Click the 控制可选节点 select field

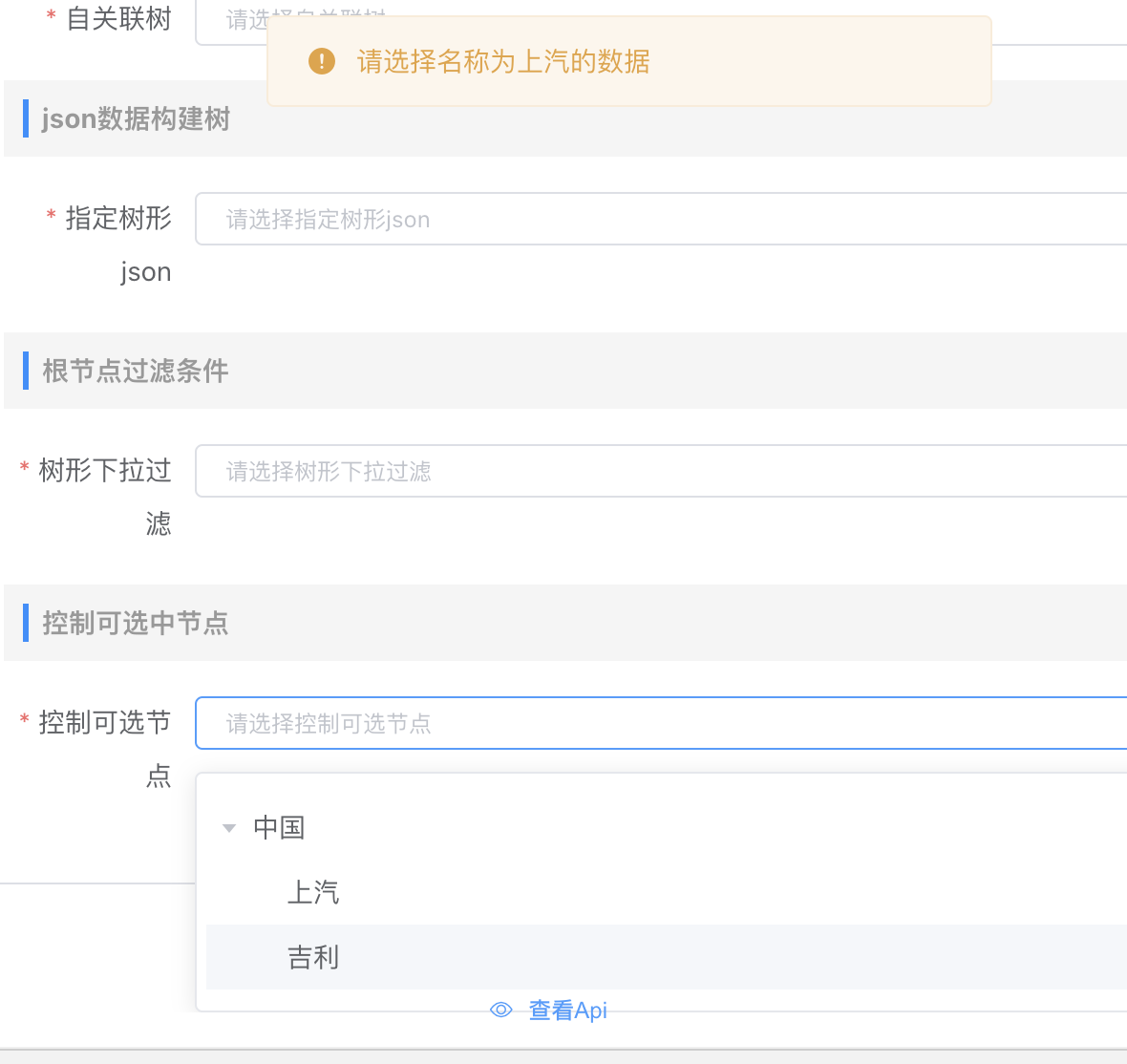click(x=661, y=723)
